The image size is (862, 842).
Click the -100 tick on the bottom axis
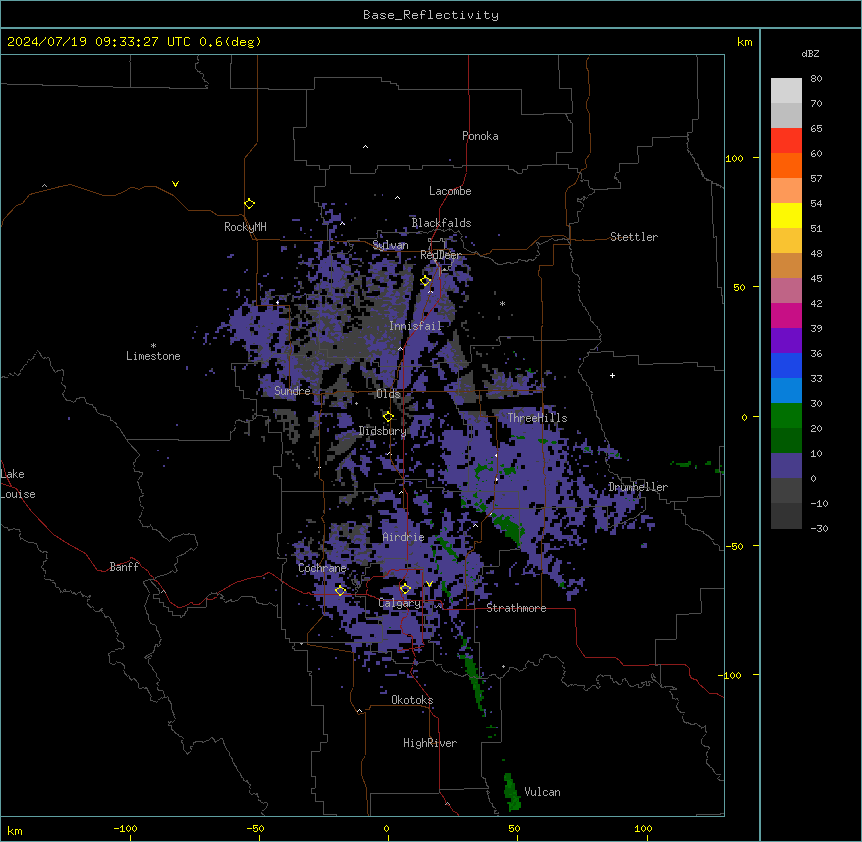(125, 828)
